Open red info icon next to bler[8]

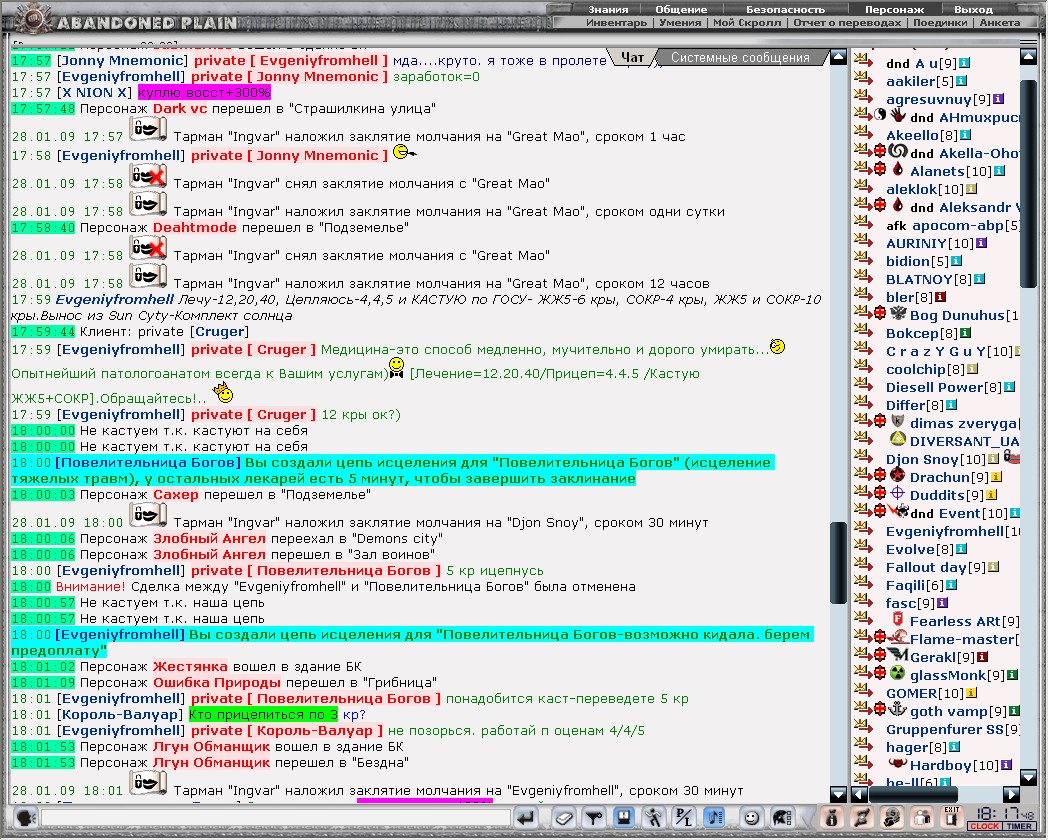(x=940, y=297)
